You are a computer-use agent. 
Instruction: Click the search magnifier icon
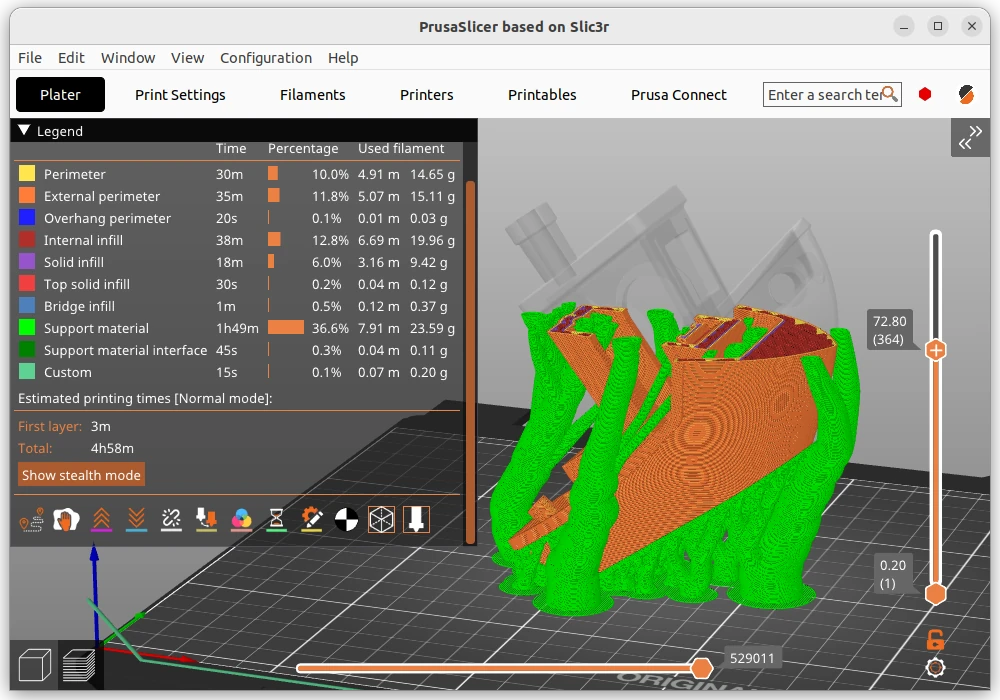[890, 94]
